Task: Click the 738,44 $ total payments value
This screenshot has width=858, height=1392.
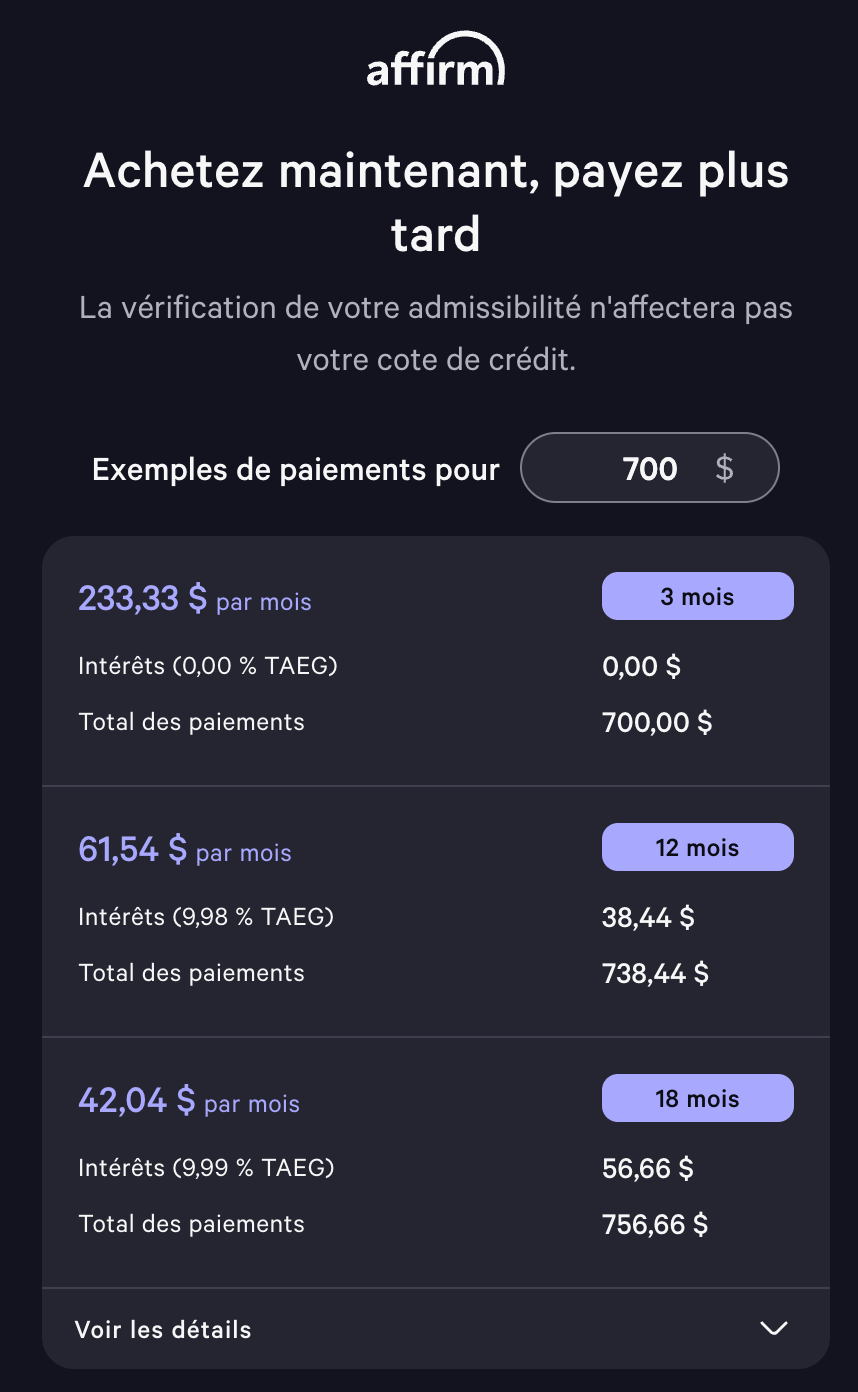Action: [655, 973]
